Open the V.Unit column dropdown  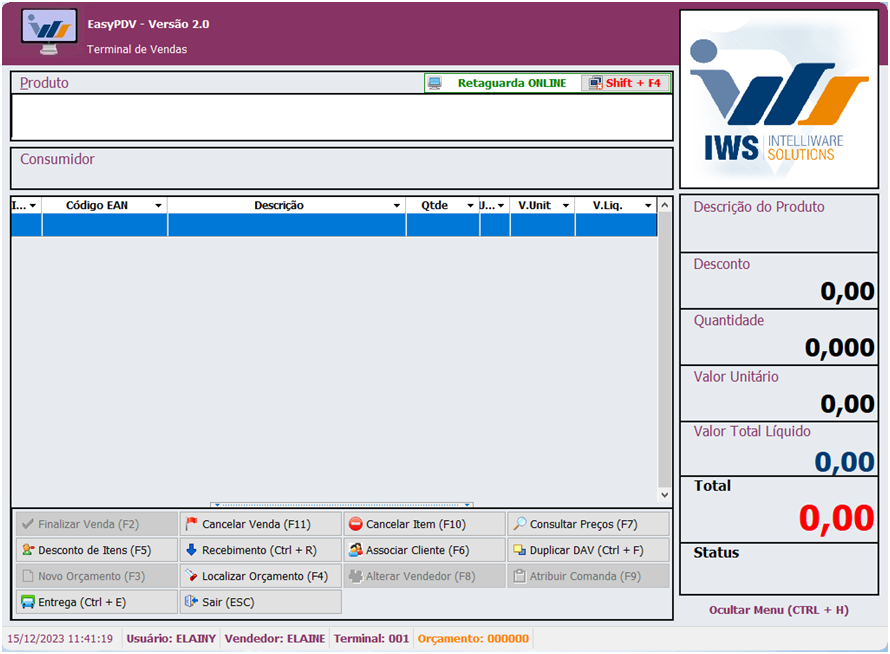(x=566, y=206)
